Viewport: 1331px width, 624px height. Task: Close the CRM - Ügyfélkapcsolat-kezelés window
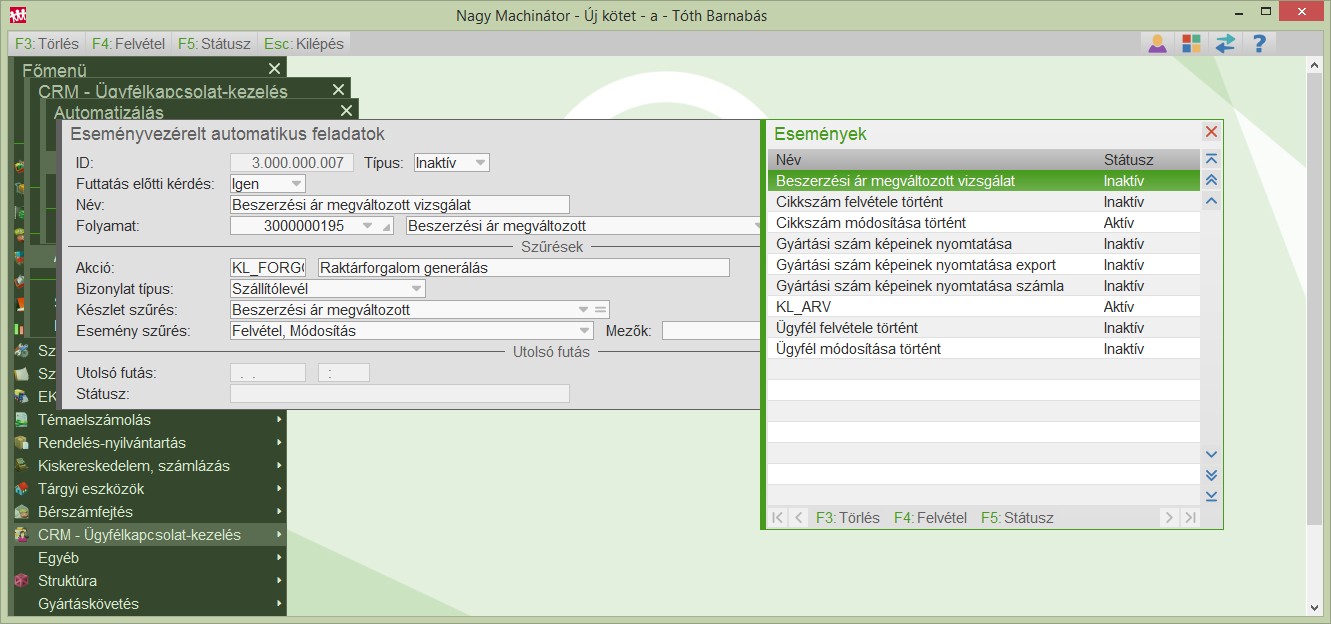click(x=339, y=89)
